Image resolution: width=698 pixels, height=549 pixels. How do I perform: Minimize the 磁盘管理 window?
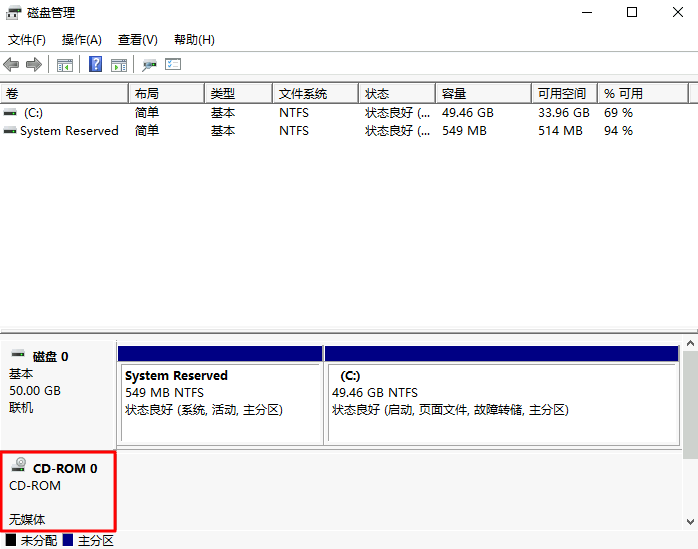coord(587,12)
